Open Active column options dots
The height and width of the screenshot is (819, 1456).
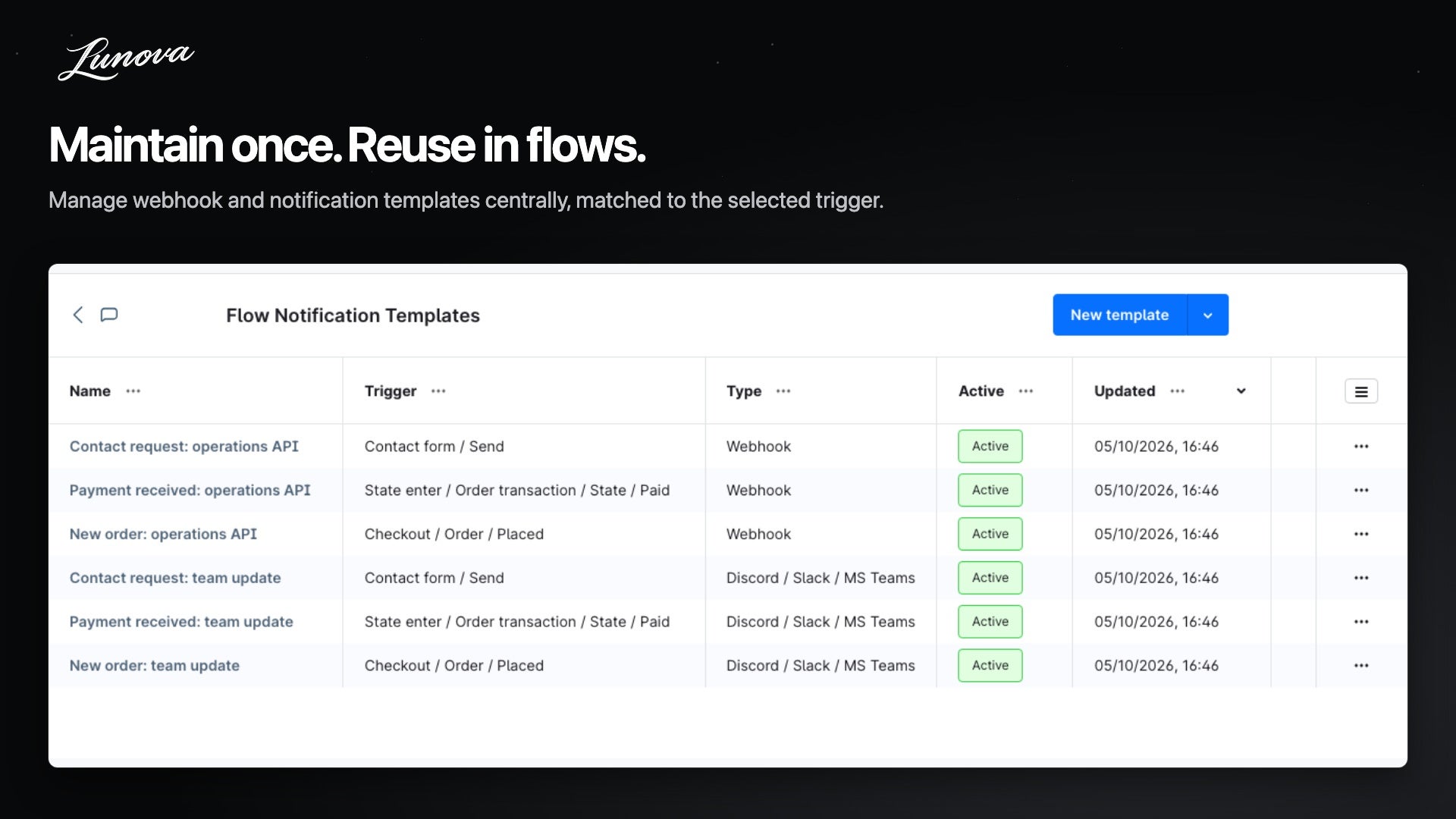click(x=1026, y=391)
